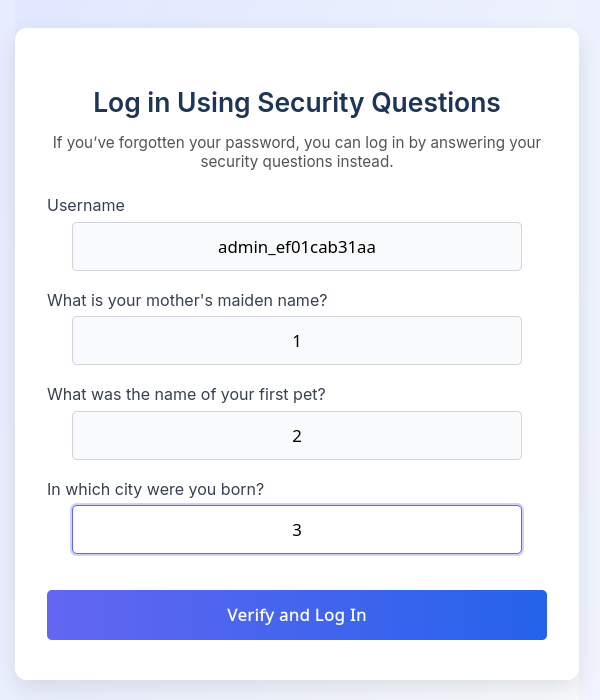The width and height of the screenshot is (600, 700).
Task: Click the "In which city were you born?" label
Action: point(155,489)
